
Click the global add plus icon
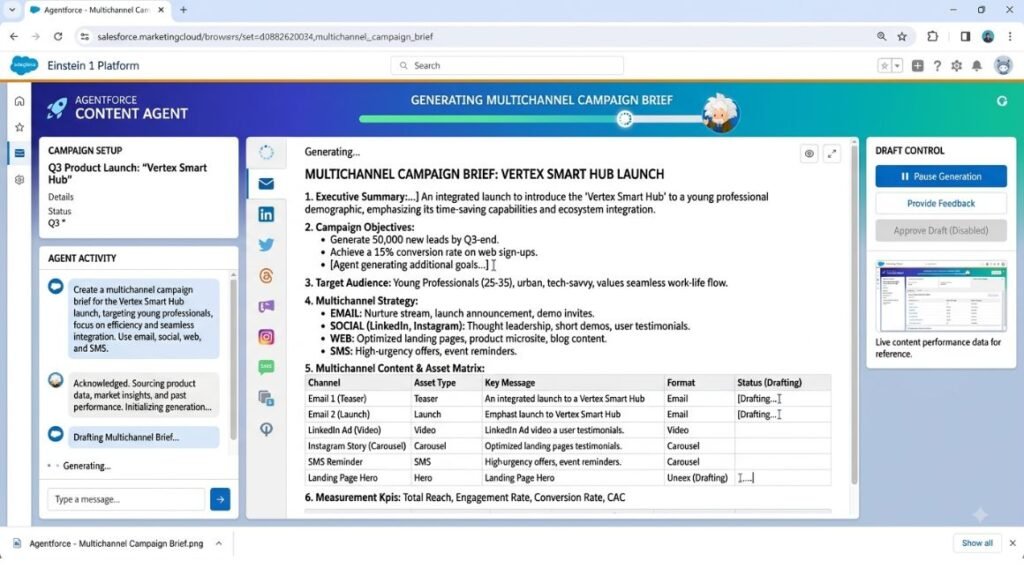tap(918, 66)
